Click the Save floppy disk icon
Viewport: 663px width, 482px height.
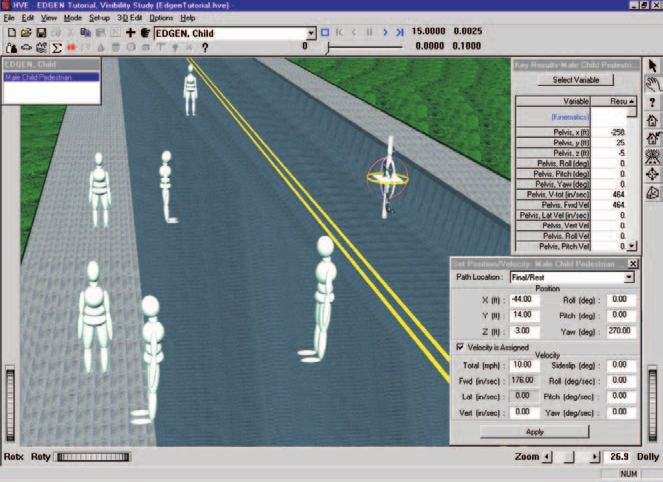click(x=41, y=33)
